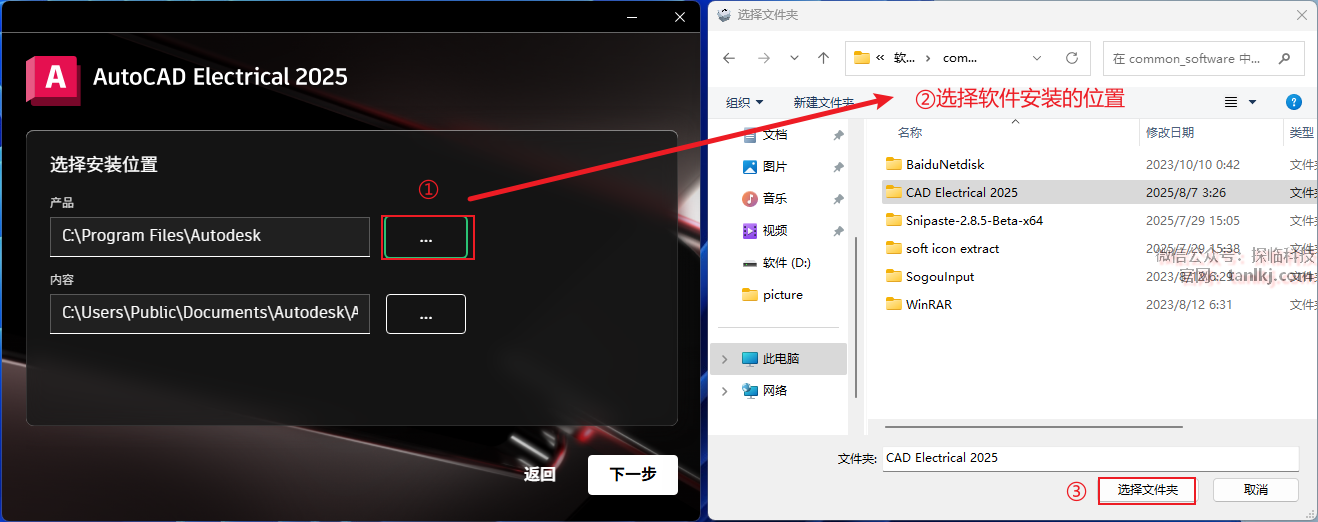Click the 2023/10/10 0:42 date cell
This screenshot has width=1318, height=522.
click(x=1192, y=164)
